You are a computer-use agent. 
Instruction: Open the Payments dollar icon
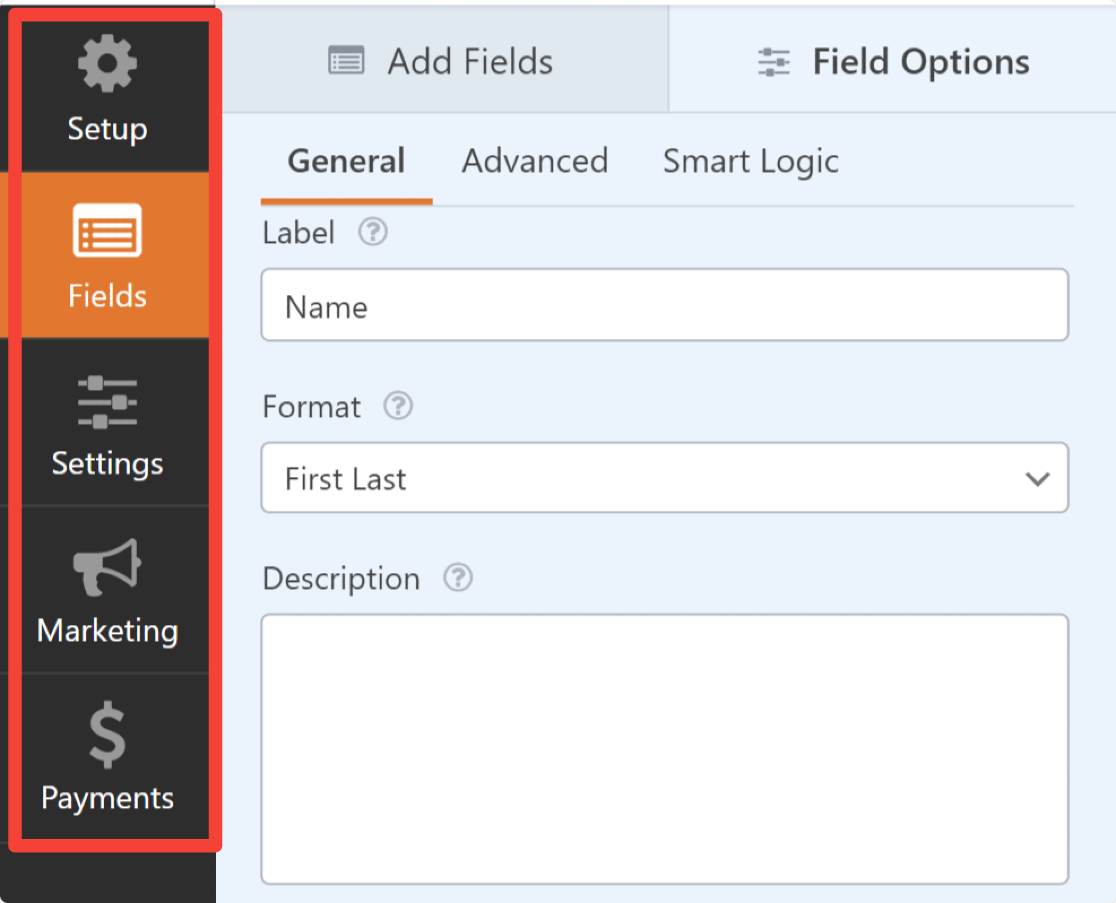tap(107, 735)
